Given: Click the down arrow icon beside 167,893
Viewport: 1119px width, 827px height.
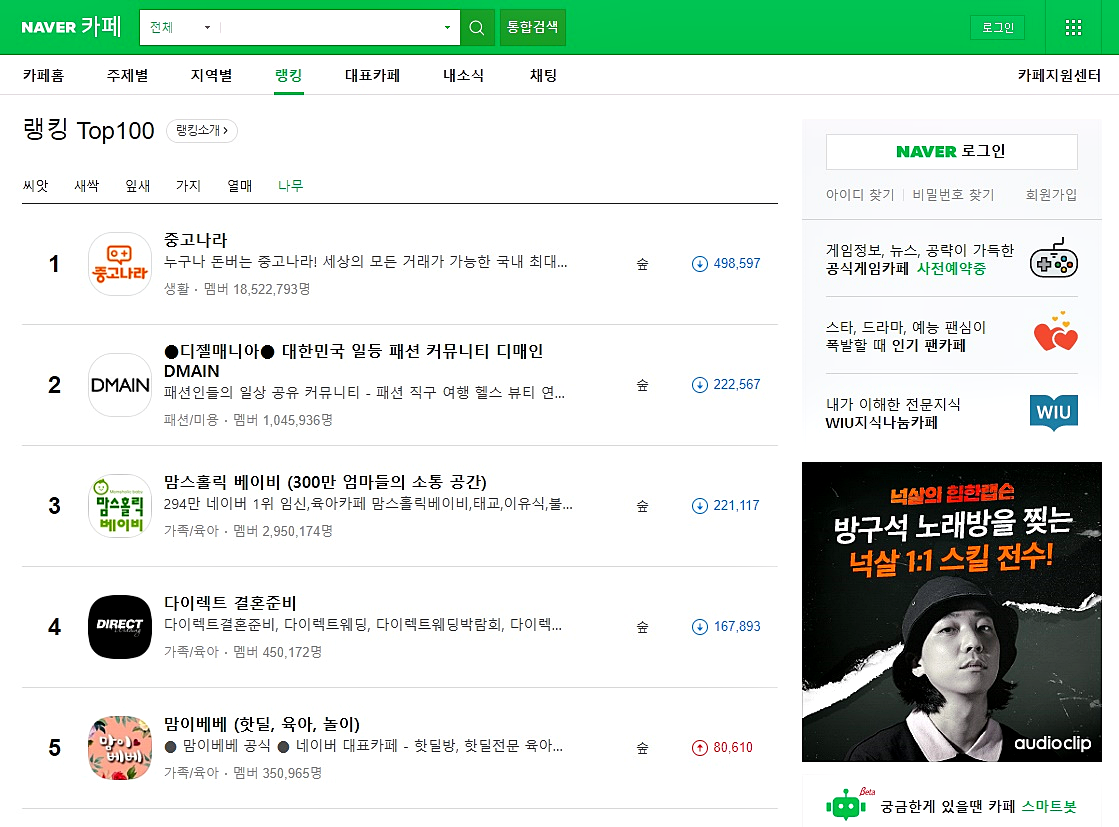Looking at the screenshot, I should [699, 626].
